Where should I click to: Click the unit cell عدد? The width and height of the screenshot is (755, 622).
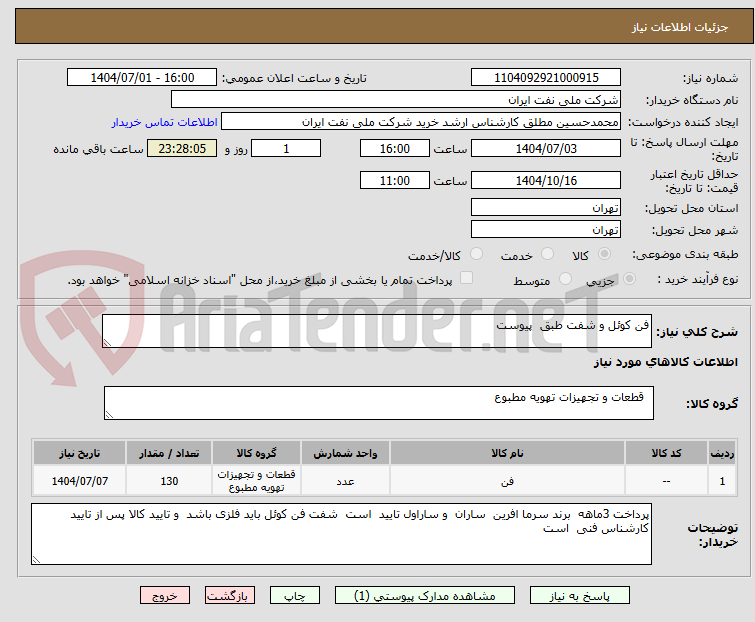tap(345, 480)
